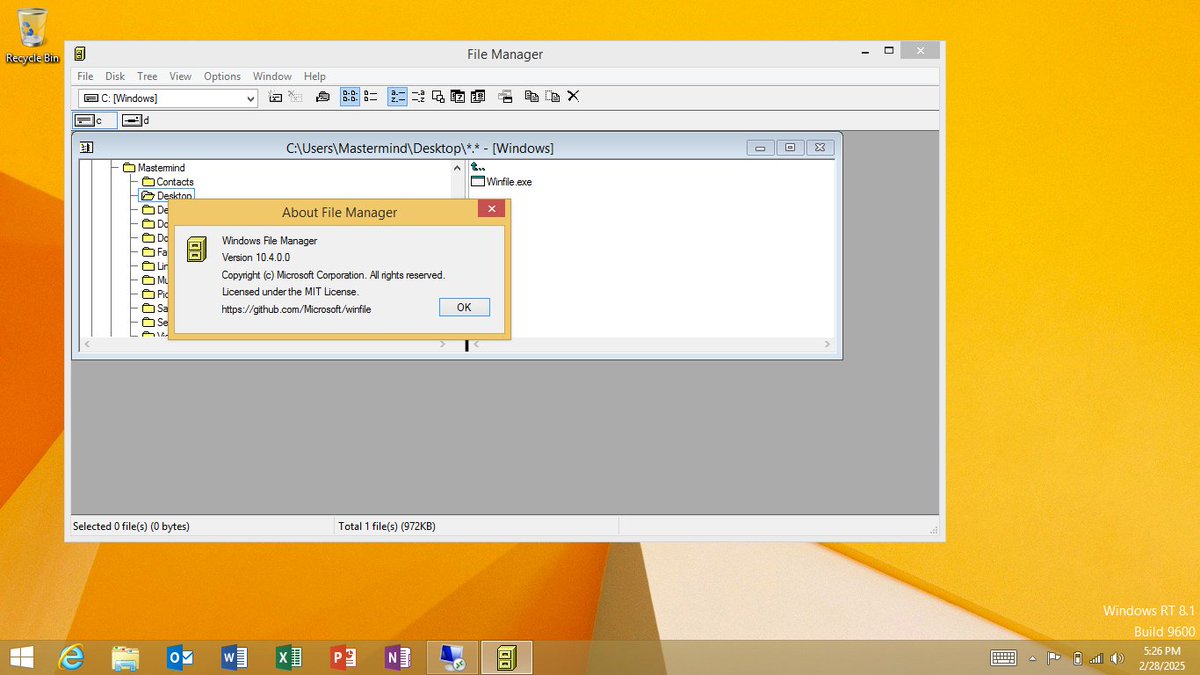Click the Licensed under the MIT License text

coord(290,292)
